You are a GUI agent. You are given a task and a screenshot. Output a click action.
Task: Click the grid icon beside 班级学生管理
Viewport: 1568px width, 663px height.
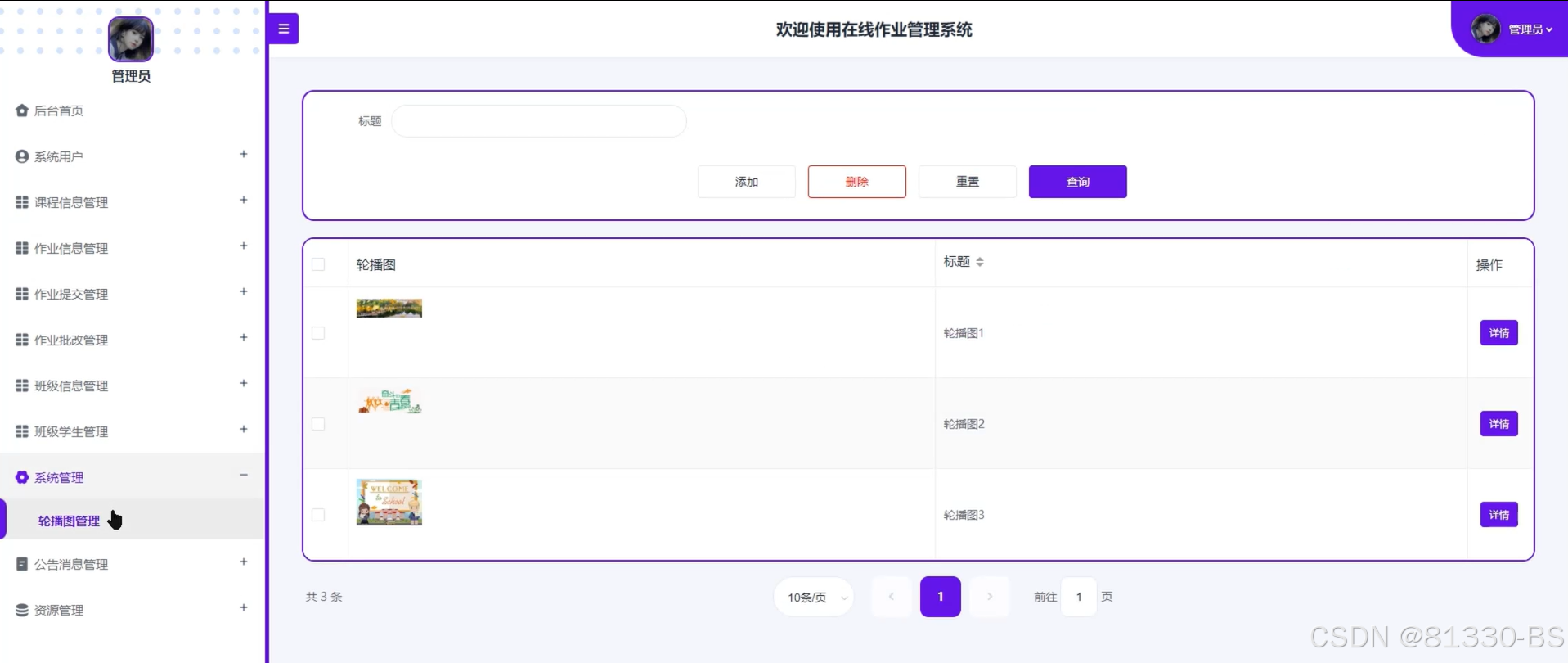coord(22,431)
